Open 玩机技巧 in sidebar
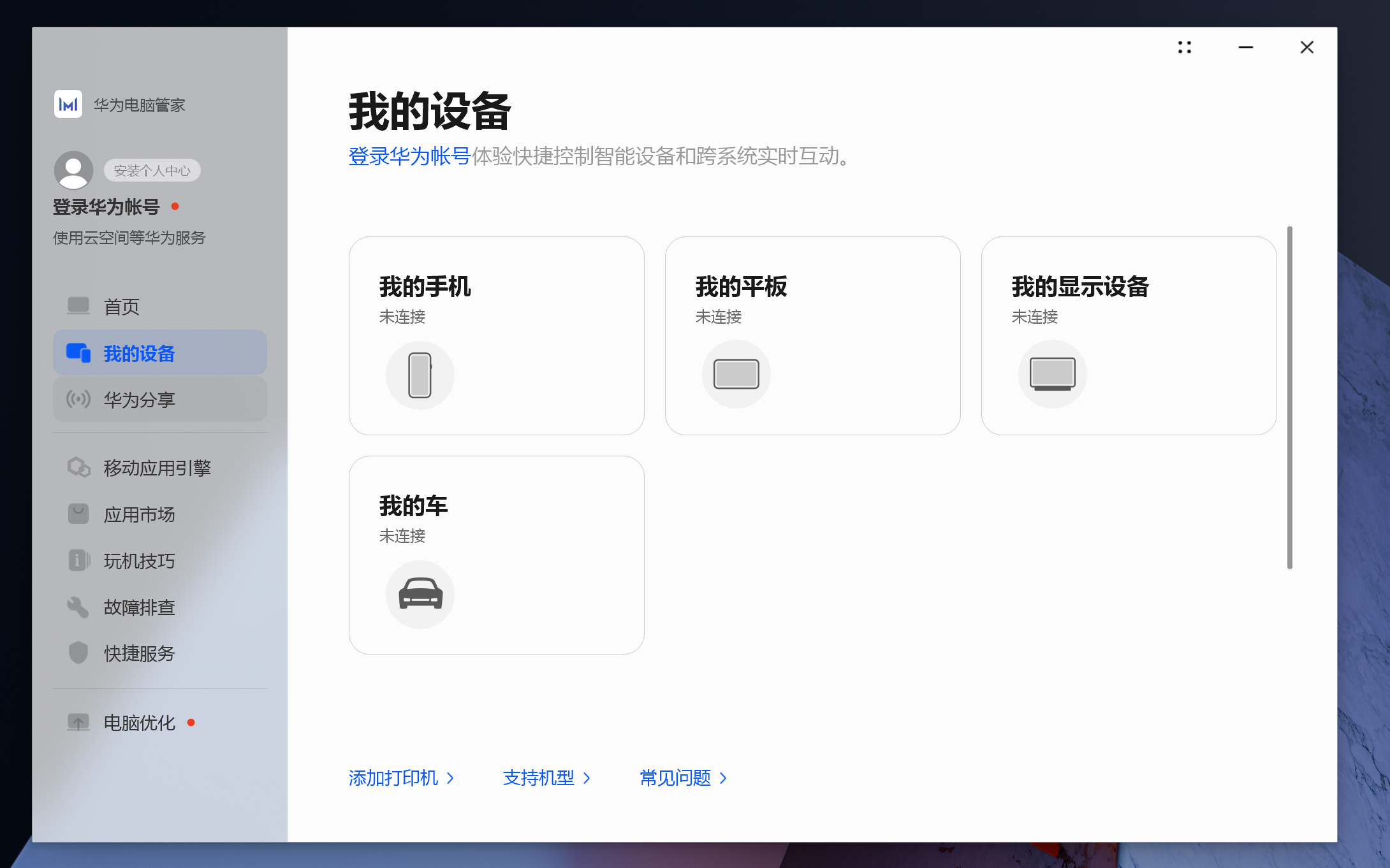Image resolution: width=1390 pixels, height=868 pixels. point(160,561)
